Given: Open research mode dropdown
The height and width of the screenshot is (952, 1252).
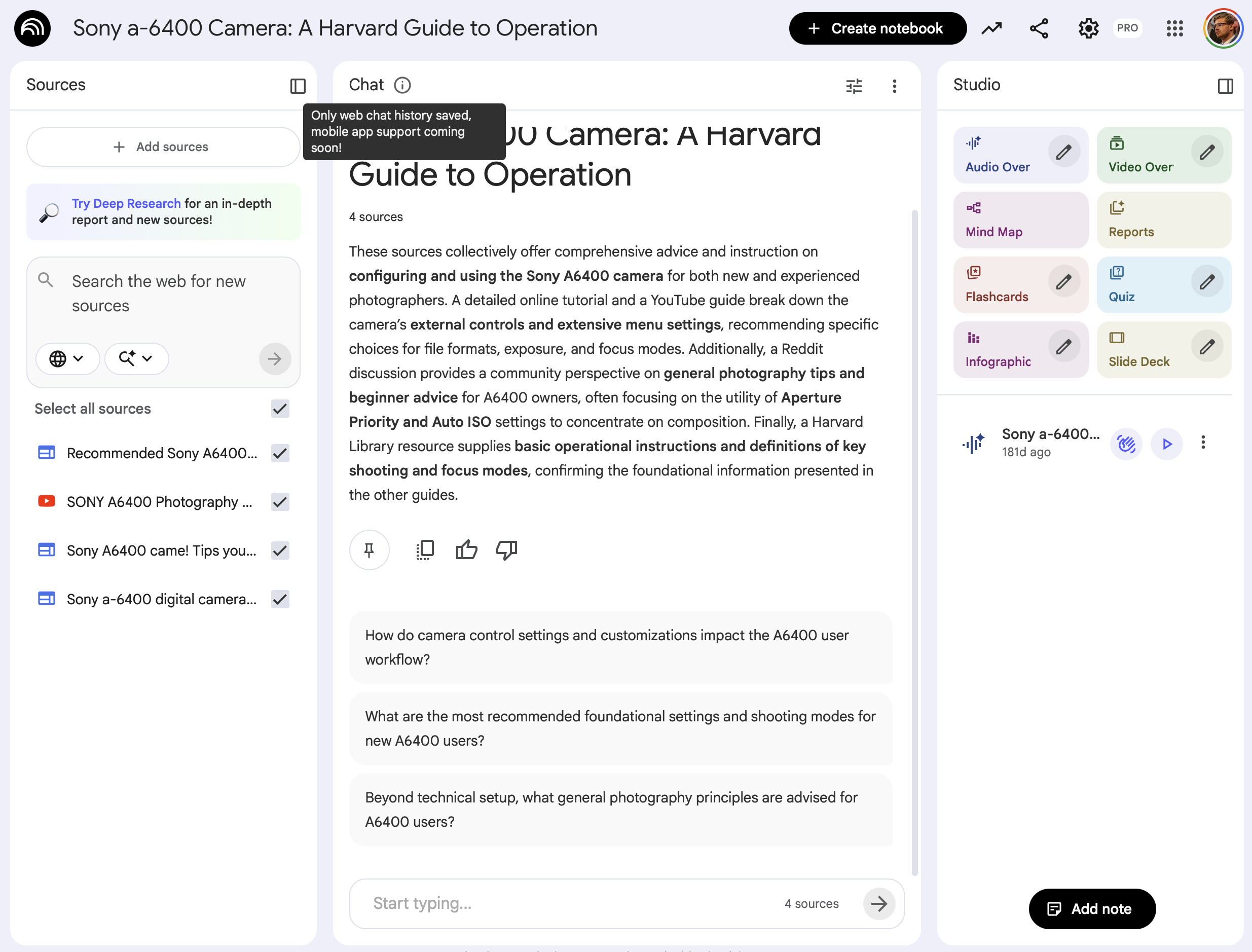Looking at the screenshot, I should [136, 358].
